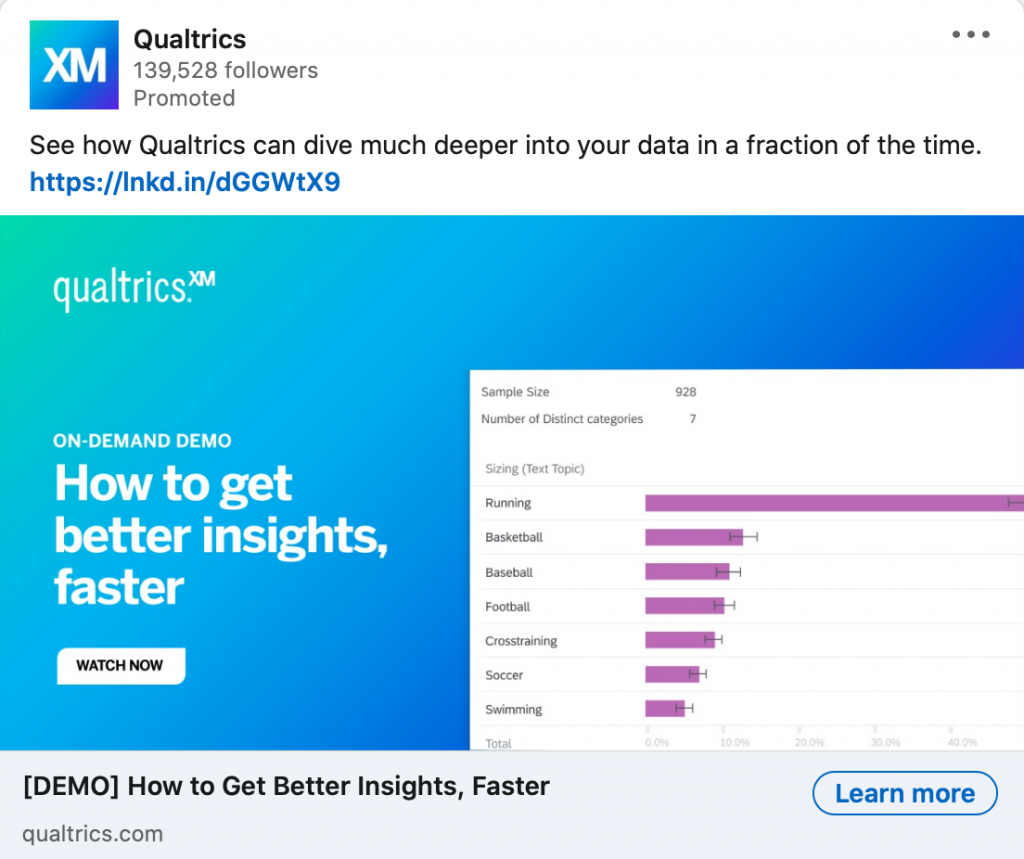The height and width of the screenshot is (859, 1024).
Task: Click the qualtrics.com domain text
Action: pyautogui.click(x=92, y=833)
